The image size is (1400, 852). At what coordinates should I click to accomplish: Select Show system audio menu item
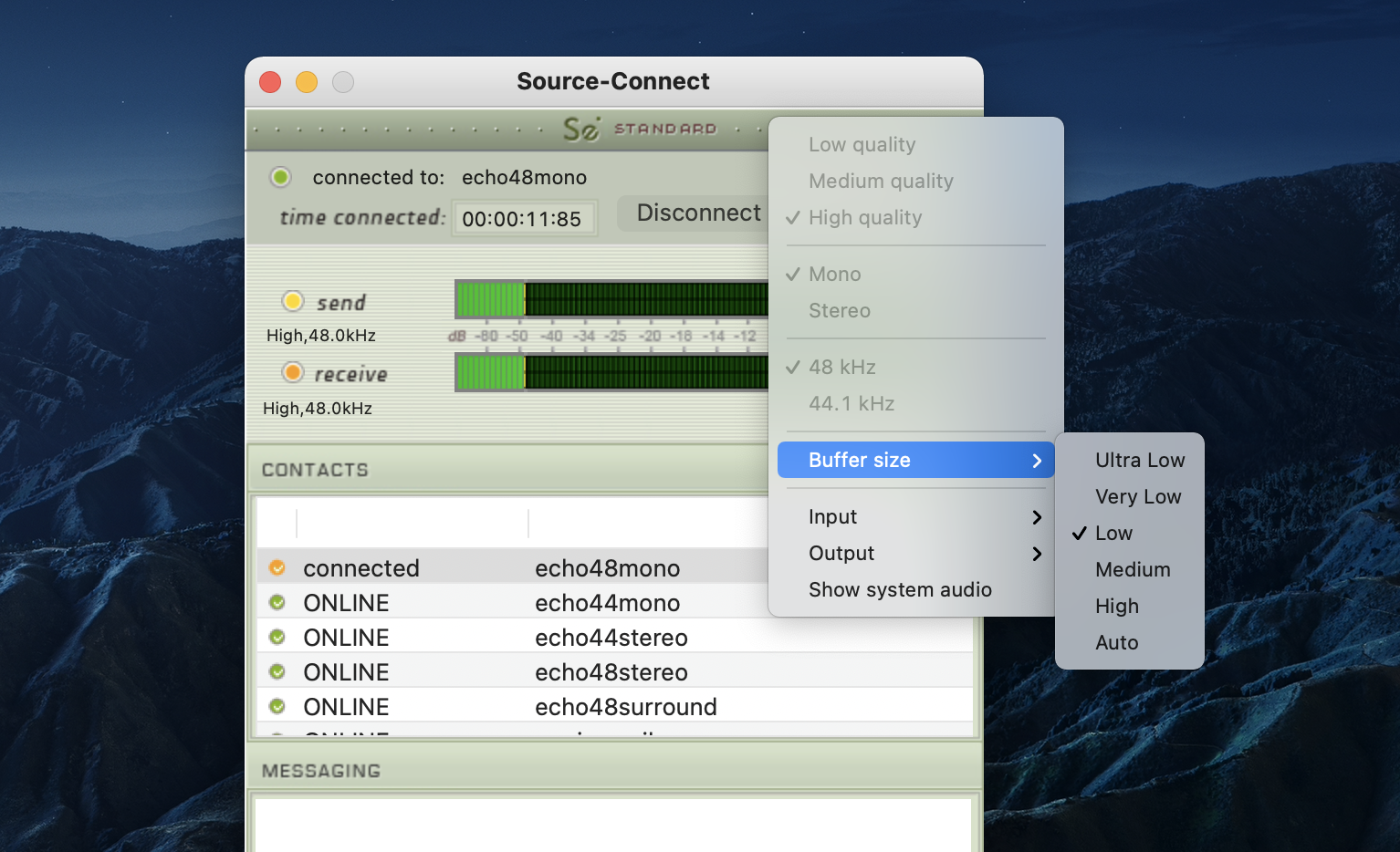click(x=900, y=589)
